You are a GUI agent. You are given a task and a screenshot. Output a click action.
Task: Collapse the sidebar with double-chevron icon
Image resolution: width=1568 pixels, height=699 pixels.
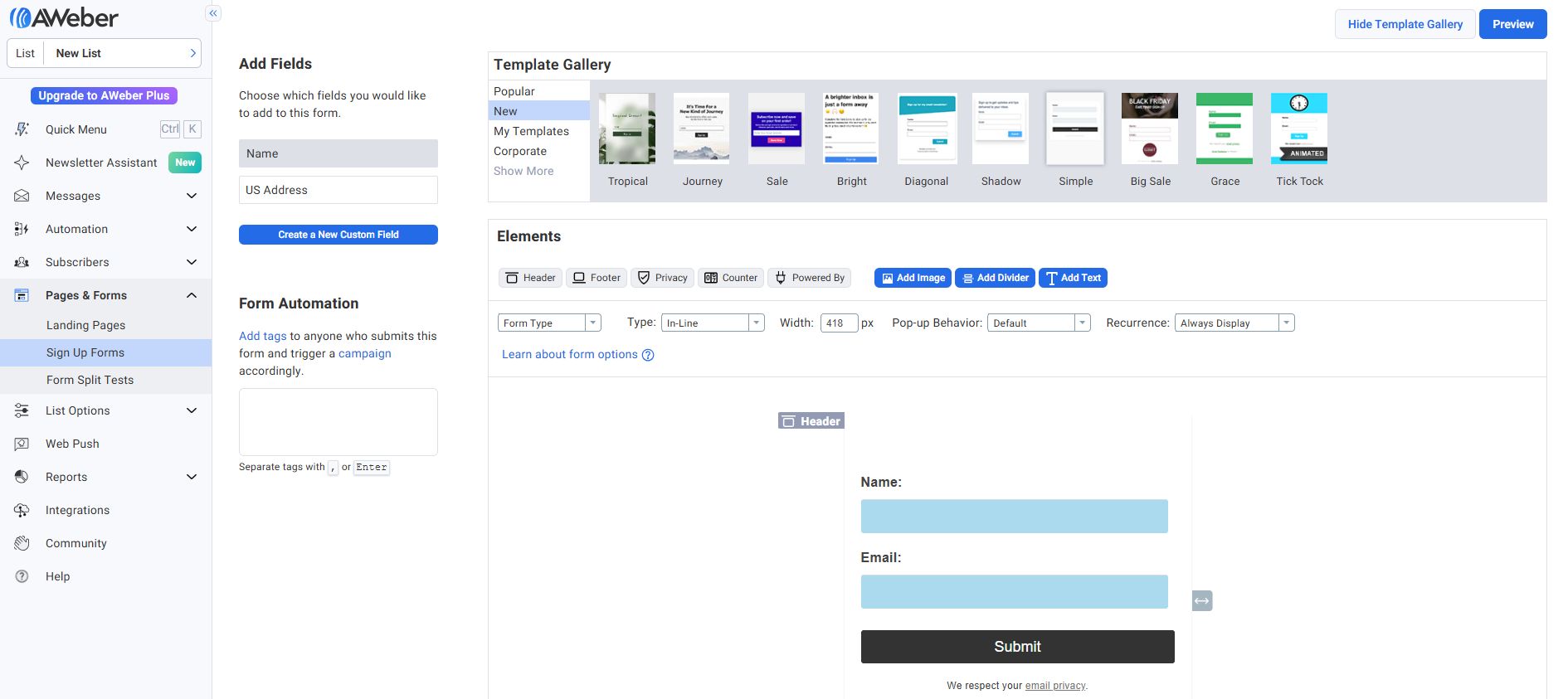point(213,13)
